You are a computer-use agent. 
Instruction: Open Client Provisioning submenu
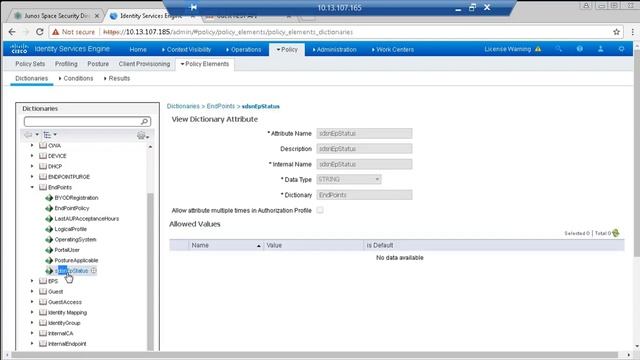(144, 64)
